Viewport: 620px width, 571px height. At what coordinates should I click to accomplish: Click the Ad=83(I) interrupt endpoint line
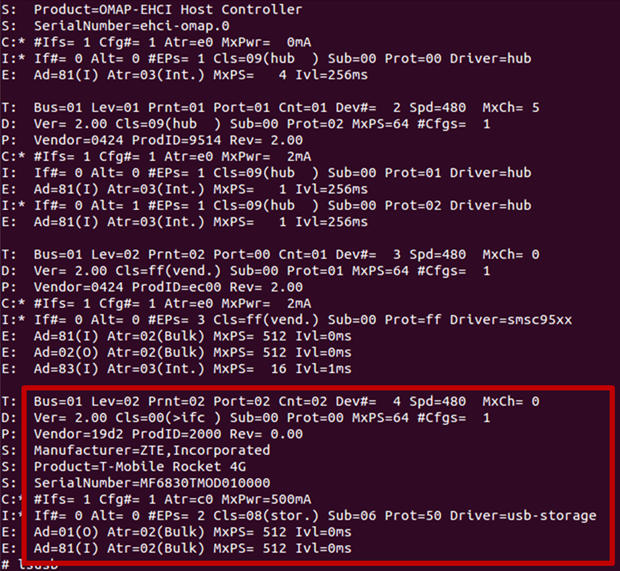point(192,368)
